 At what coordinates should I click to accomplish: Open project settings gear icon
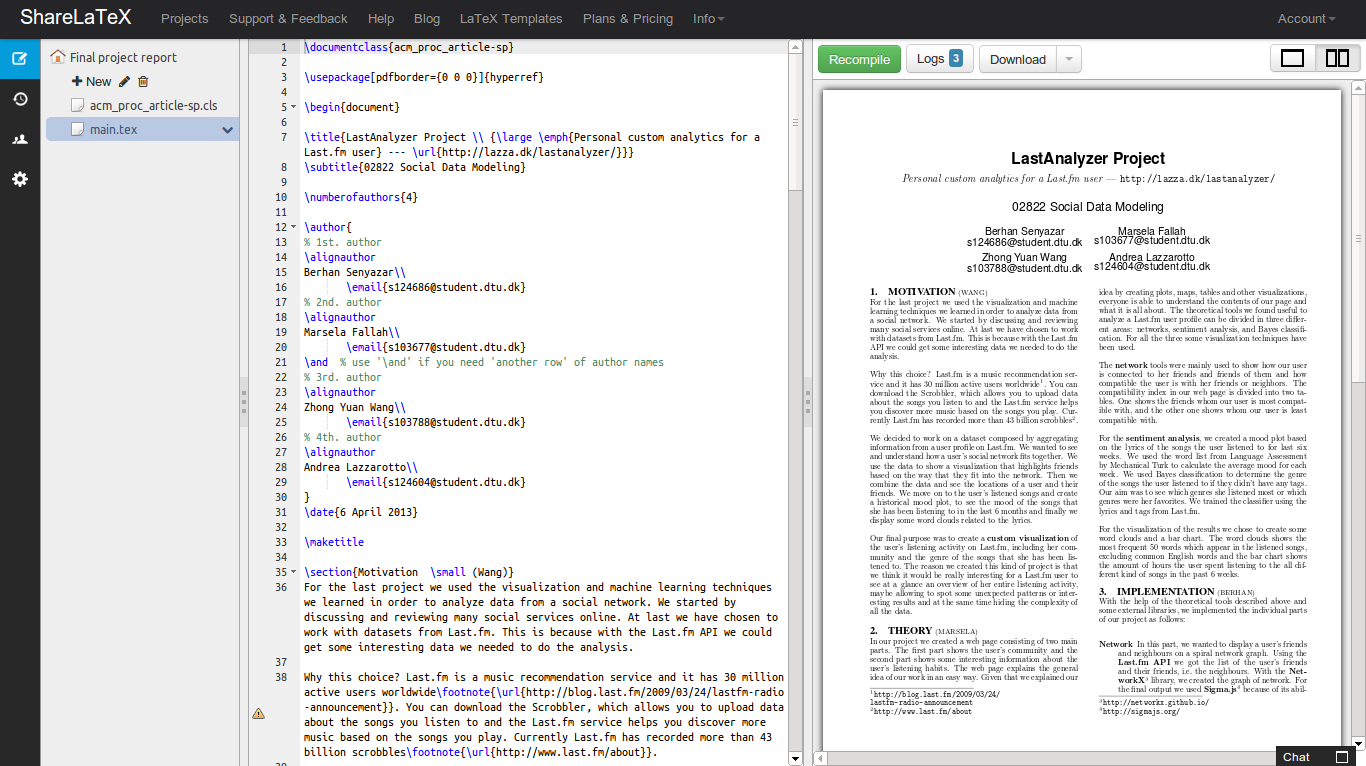pyautogui.click(x=20, y=179)
